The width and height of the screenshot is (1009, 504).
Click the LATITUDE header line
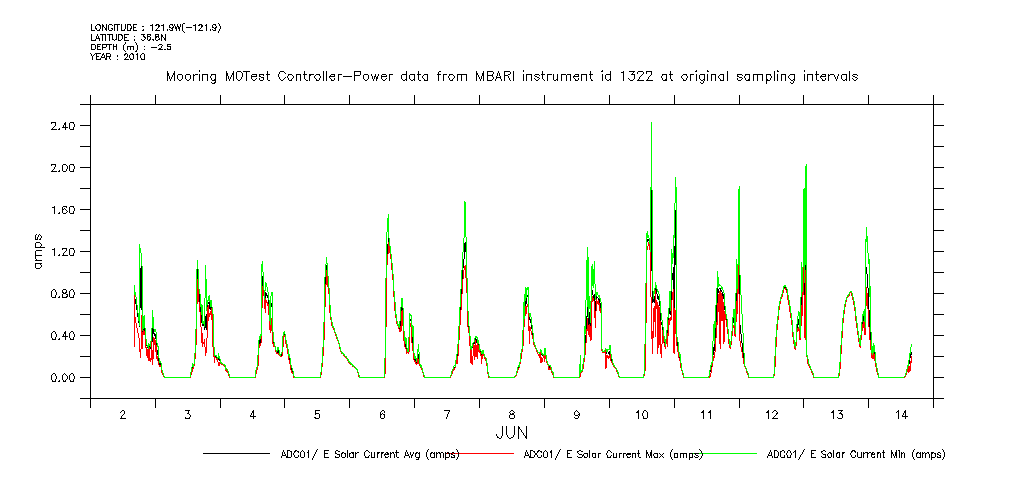[127, 37]
